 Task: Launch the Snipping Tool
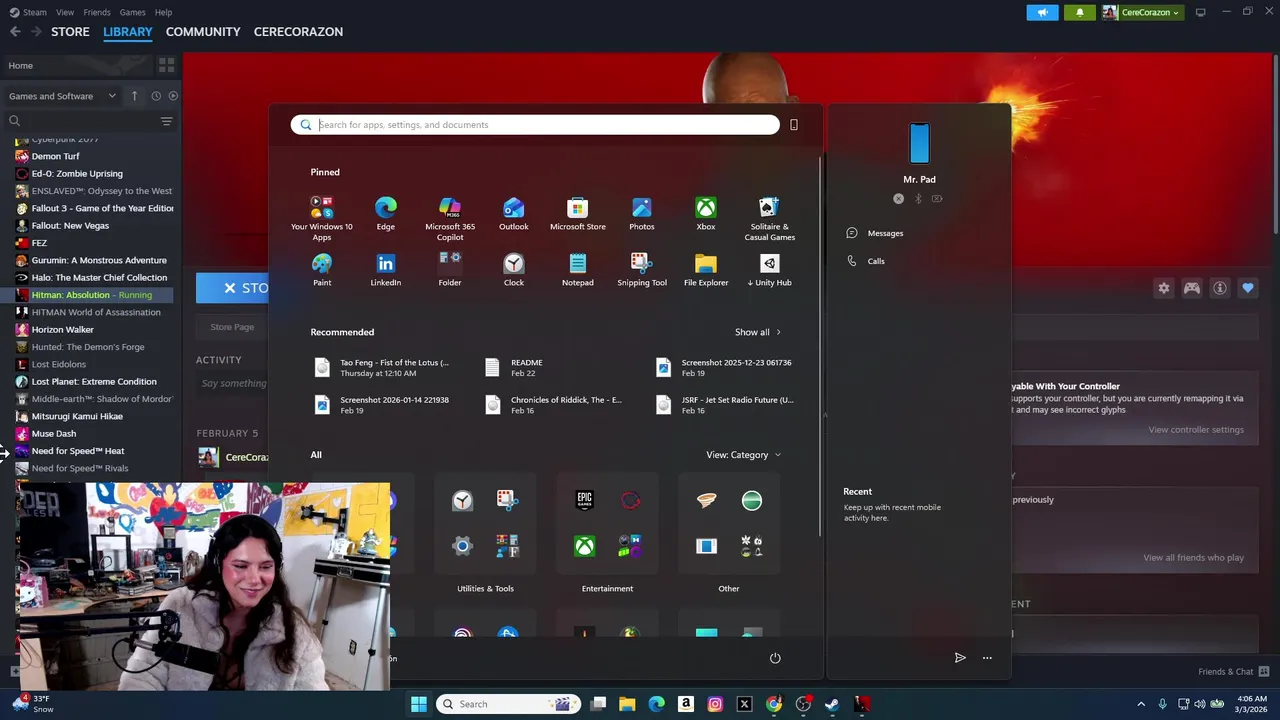(642, 270)
